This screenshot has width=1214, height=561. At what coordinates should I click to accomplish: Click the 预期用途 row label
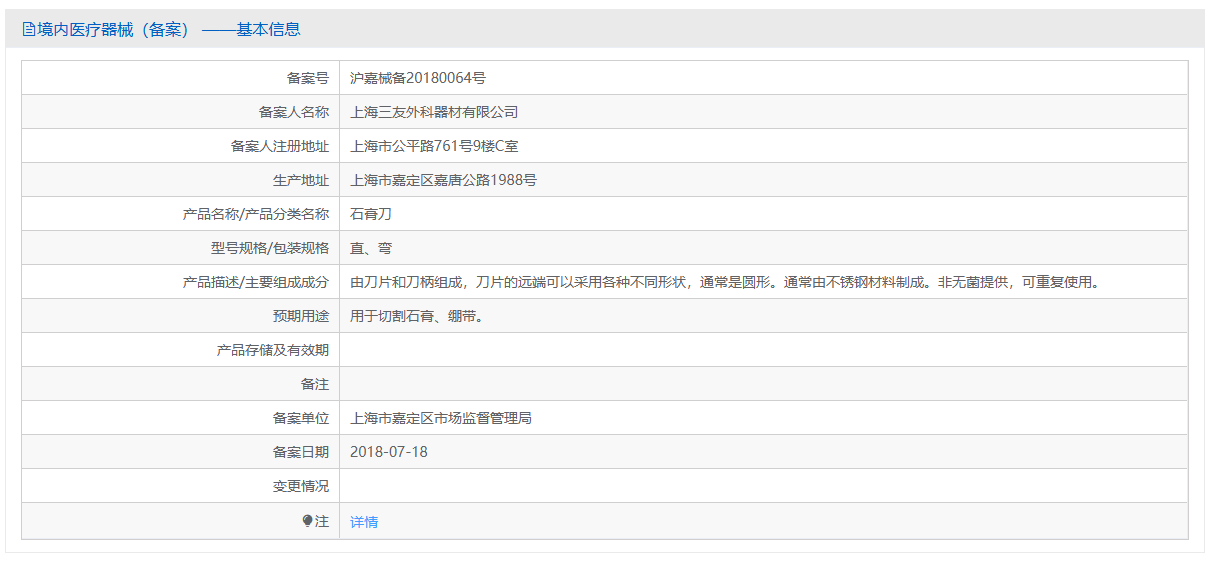301,316
